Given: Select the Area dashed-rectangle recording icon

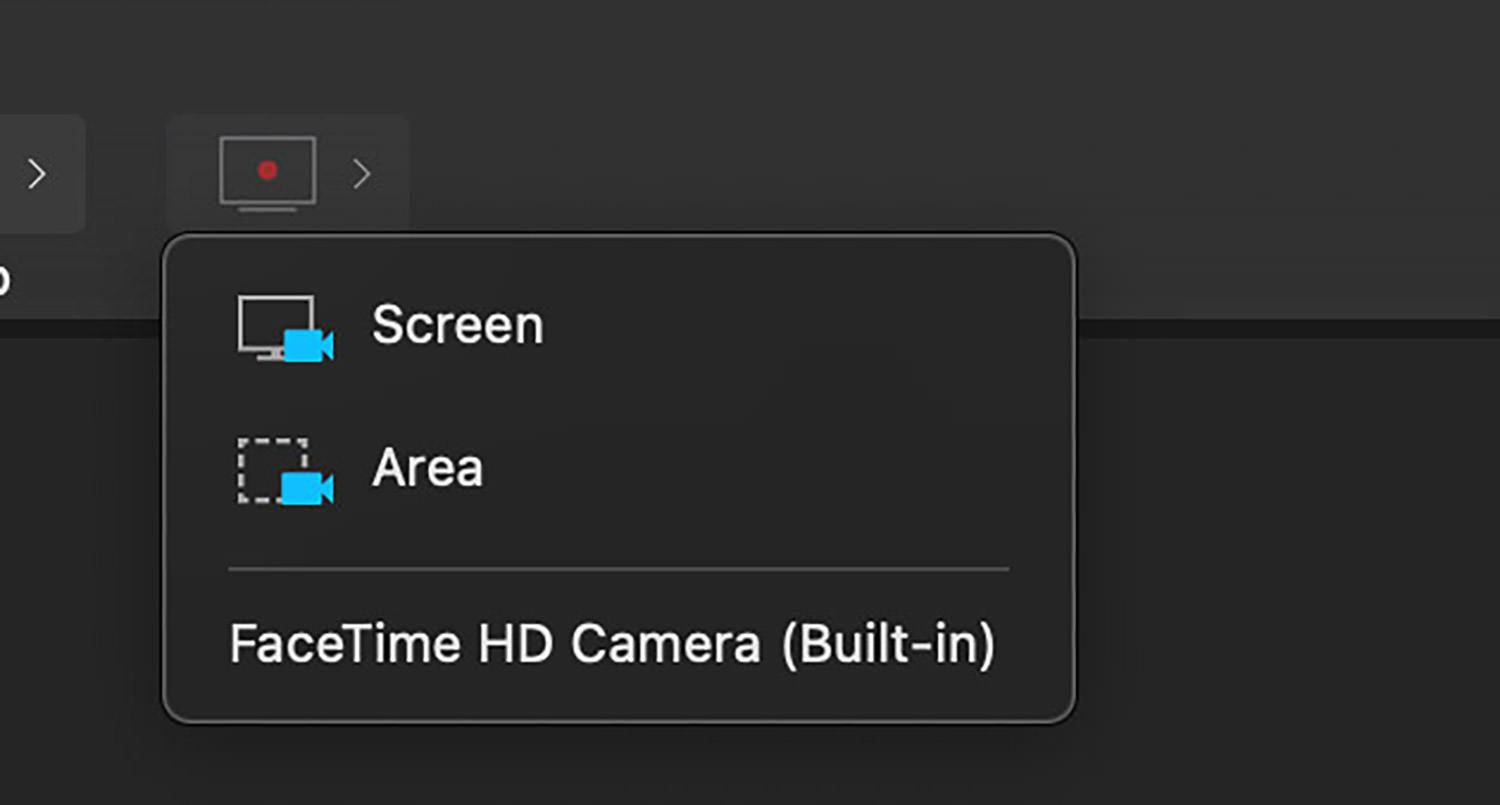Looking at the screenshot, I should coord(286,471).
